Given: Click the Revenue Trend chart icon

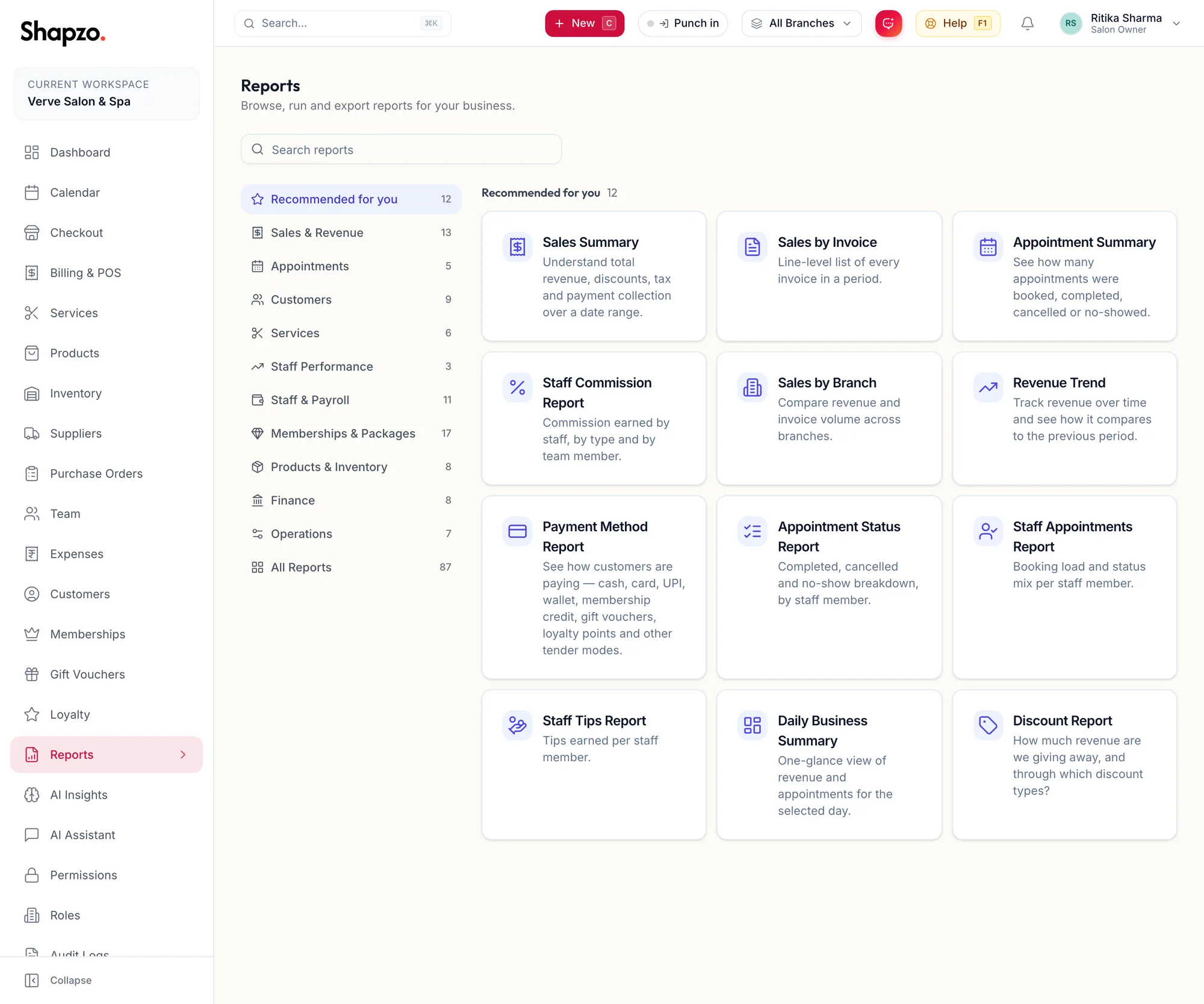Looking at the screenshot, I should (x=988, y=387).
